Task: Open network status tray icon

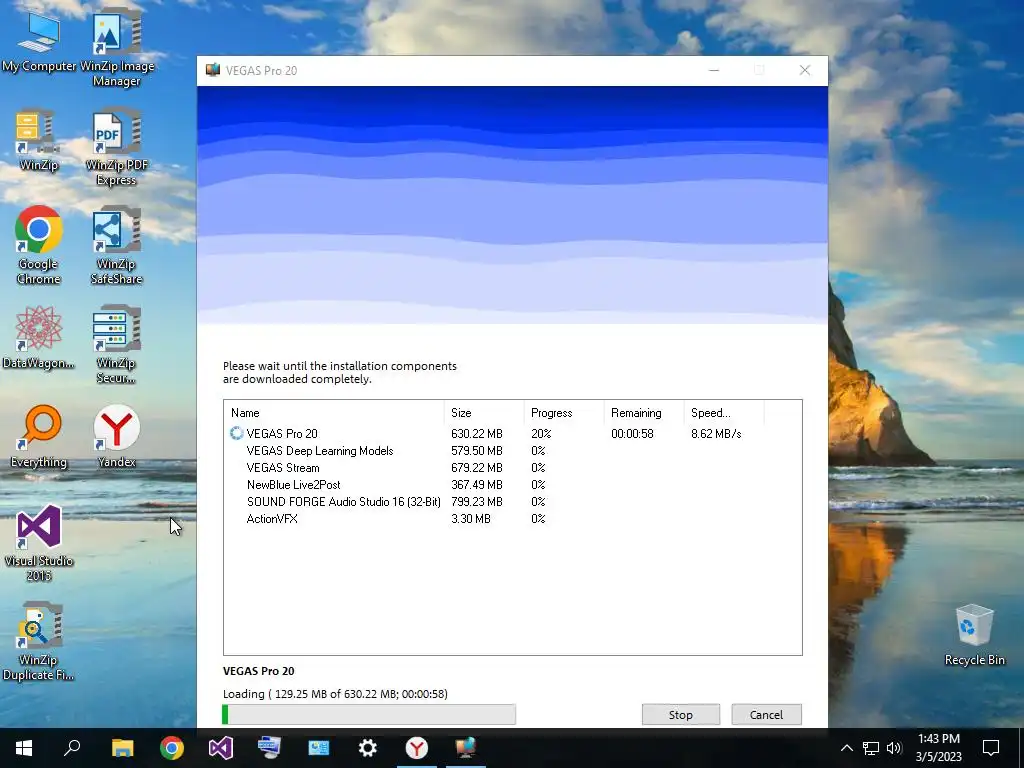Action: [x=871, y=748]
